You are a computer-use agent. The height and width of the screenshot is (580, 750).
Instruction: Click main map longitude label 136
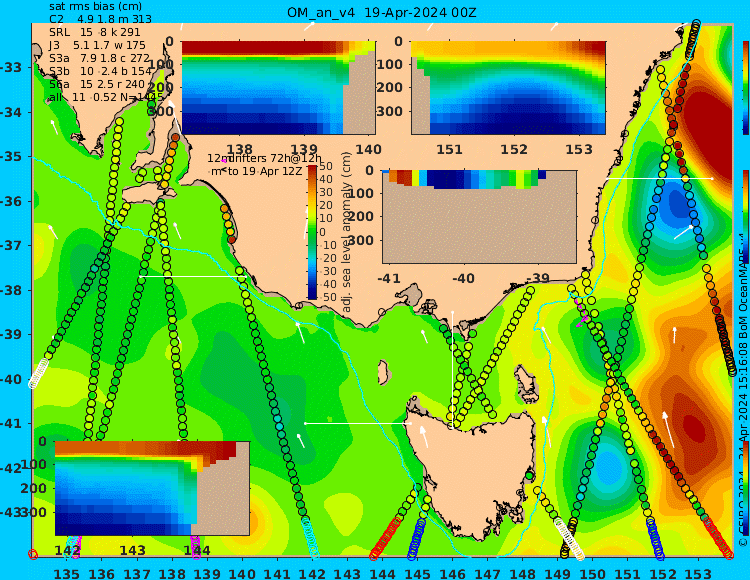[x=101, y=573]
